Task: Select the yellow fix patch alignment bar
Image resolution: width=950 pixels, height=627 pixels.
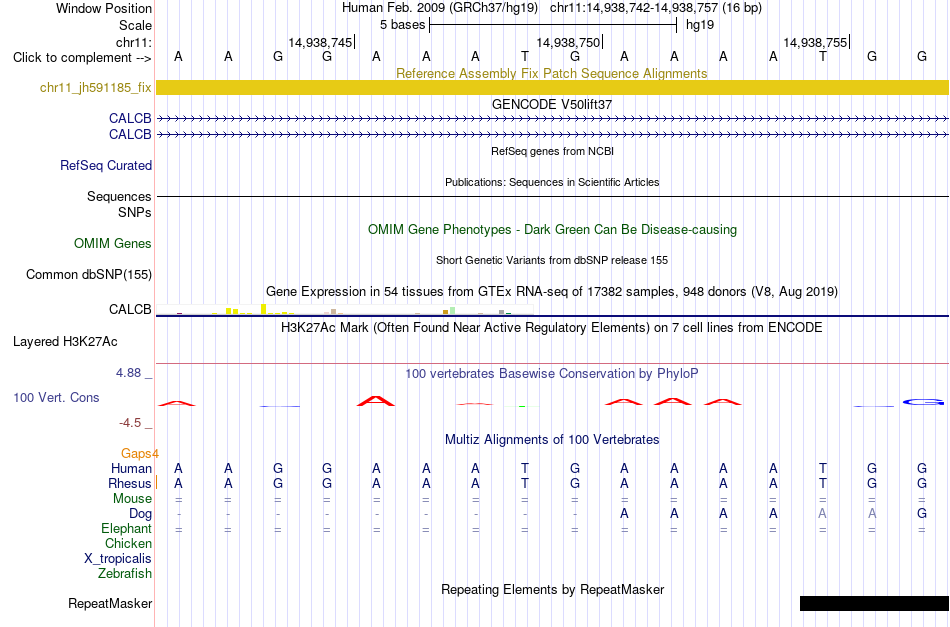Action: click(x=553, y=87)
